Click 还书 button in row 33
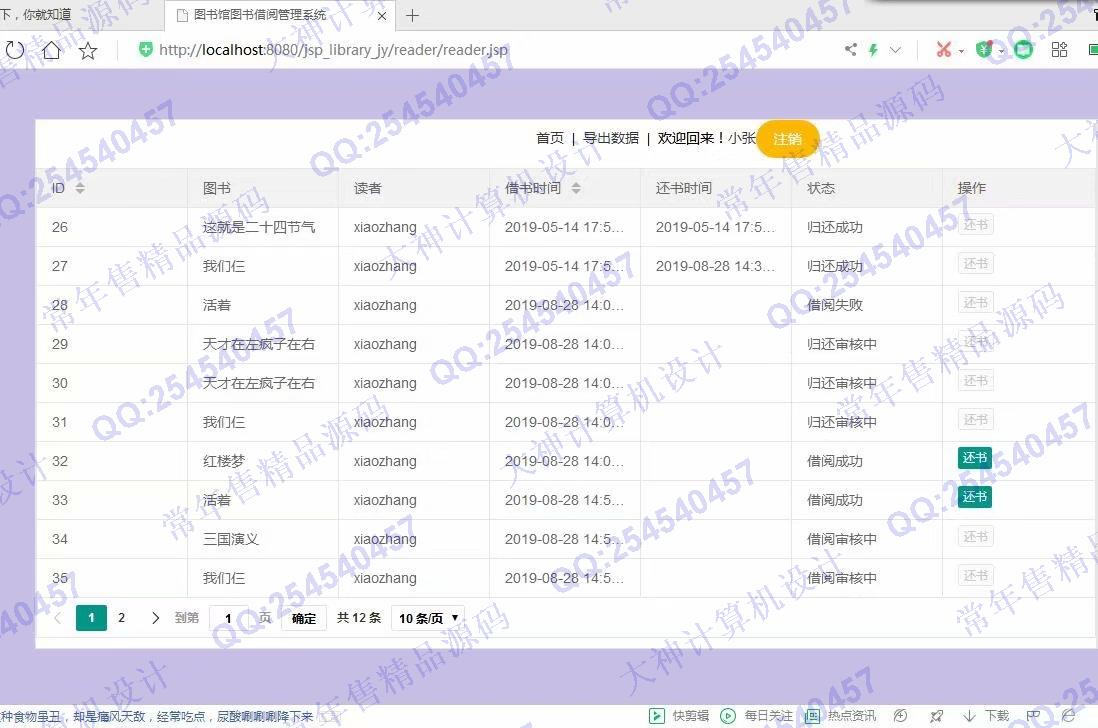Screen dimensions: 1098x728 click(x=975, y=497)
